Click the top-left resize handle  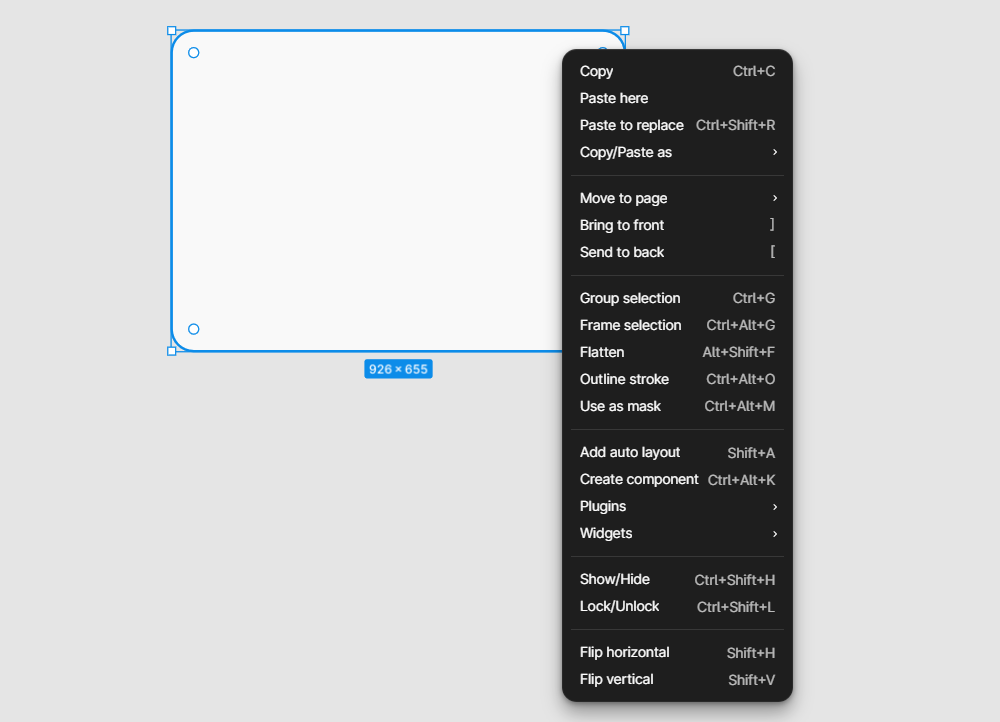coord(172,31)
